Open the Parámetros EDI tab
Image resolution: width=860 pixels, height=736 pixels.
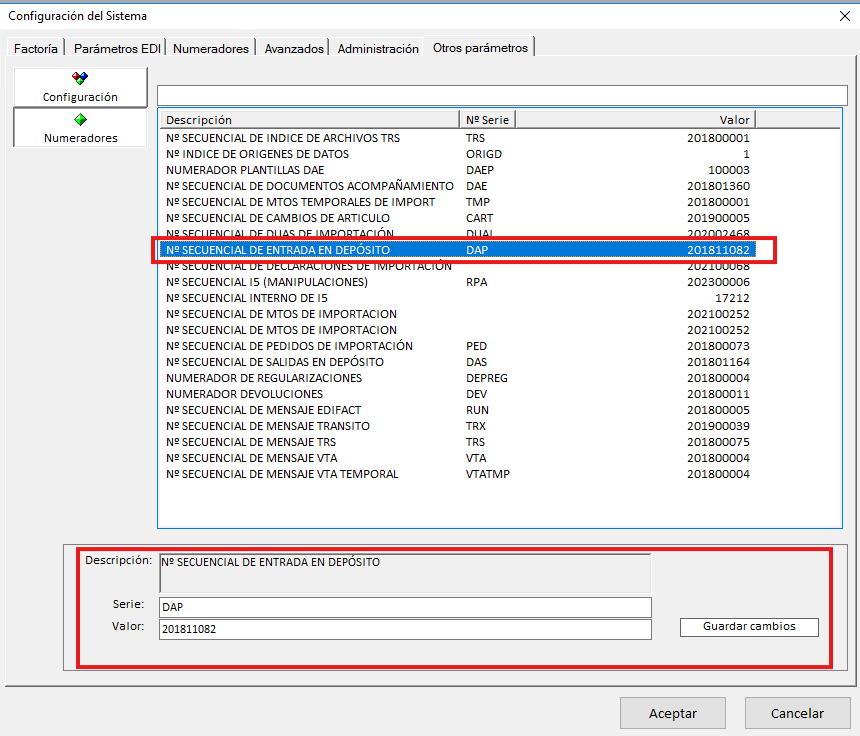(x=117, y=48)
